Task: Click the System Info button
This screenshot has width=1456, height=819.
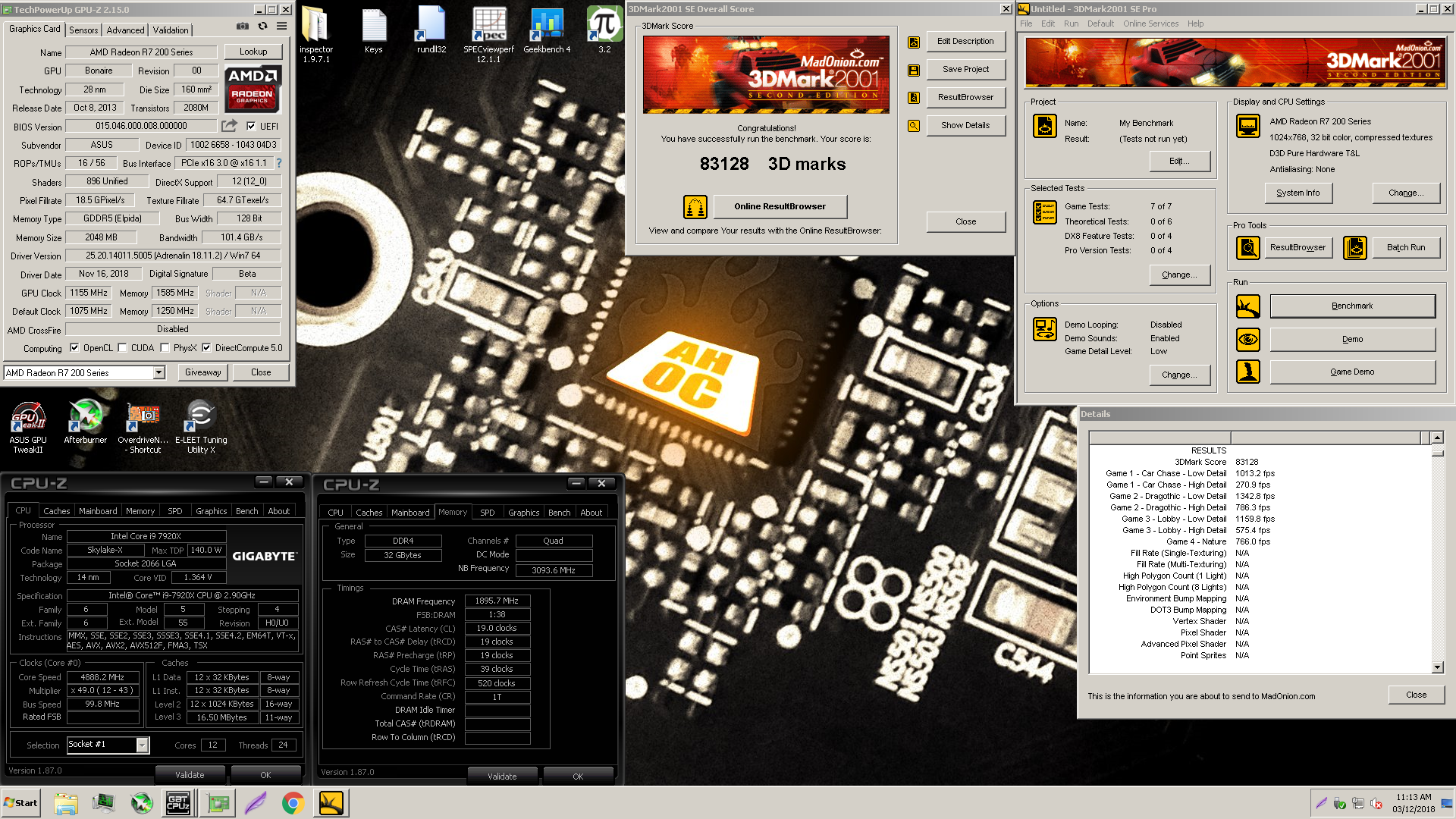Action: pos(1298,193)
